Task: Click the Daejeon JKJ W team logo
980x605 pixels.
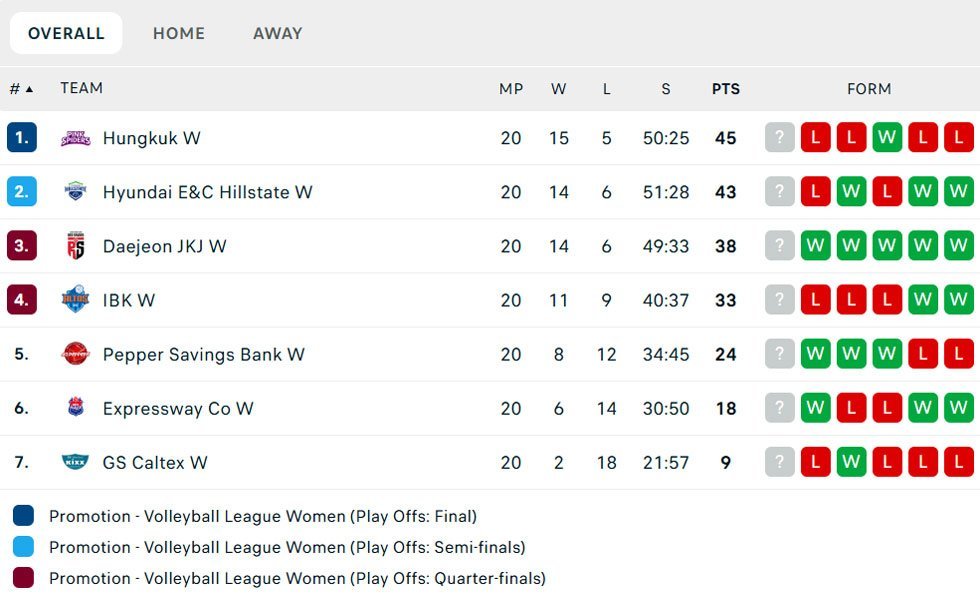Action: [75, 246]
